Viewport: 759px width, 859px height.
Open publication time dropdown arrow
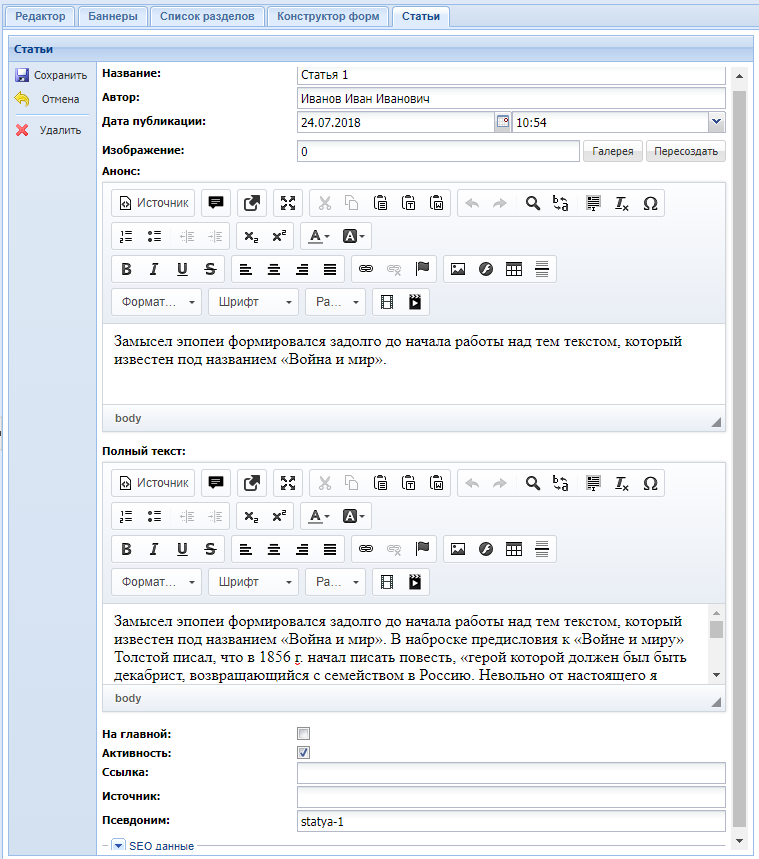click(x=716, y=122)
